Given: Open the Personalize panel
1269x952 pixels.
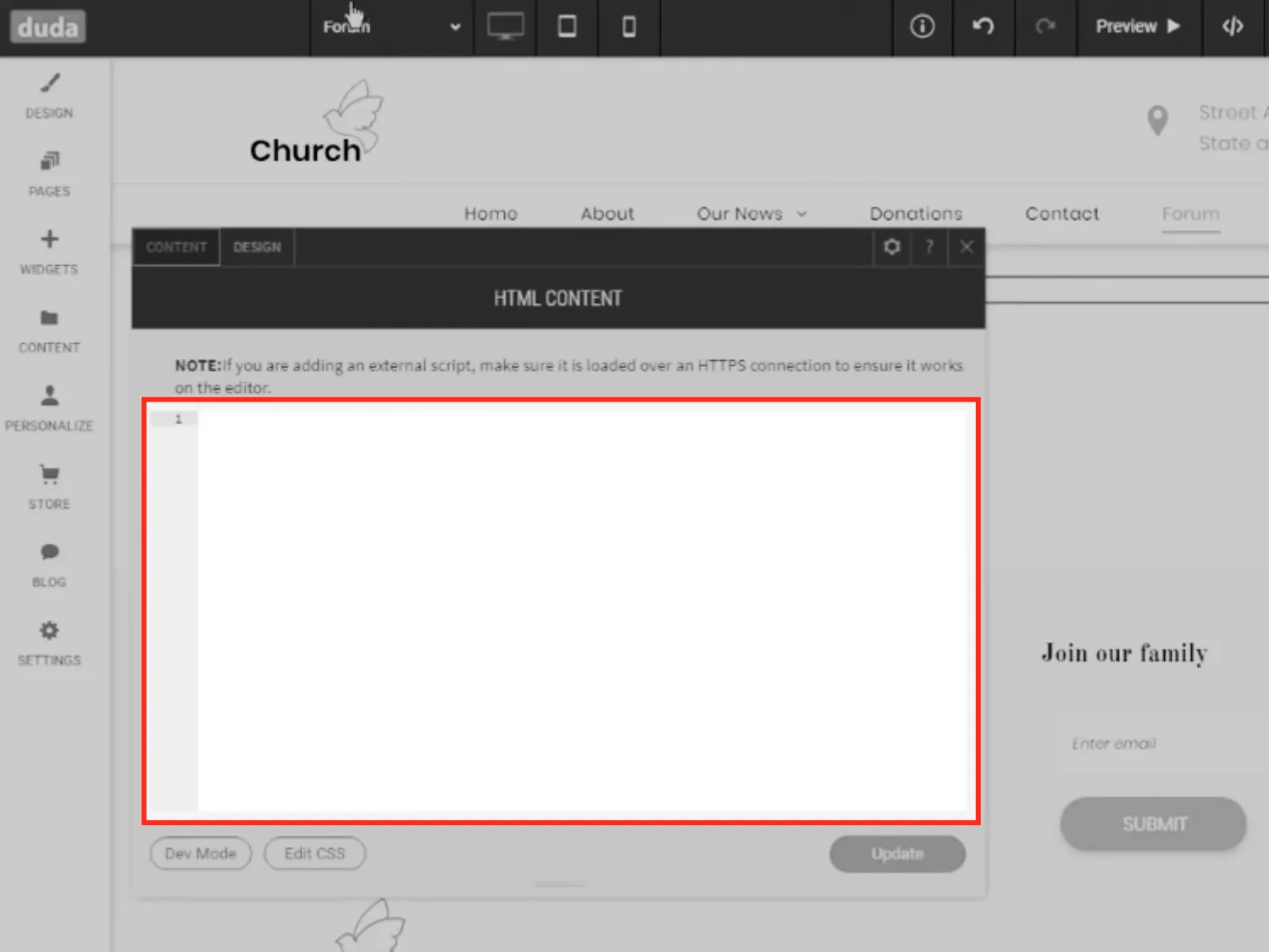Looking at the screenshot, I should (49, 409).
